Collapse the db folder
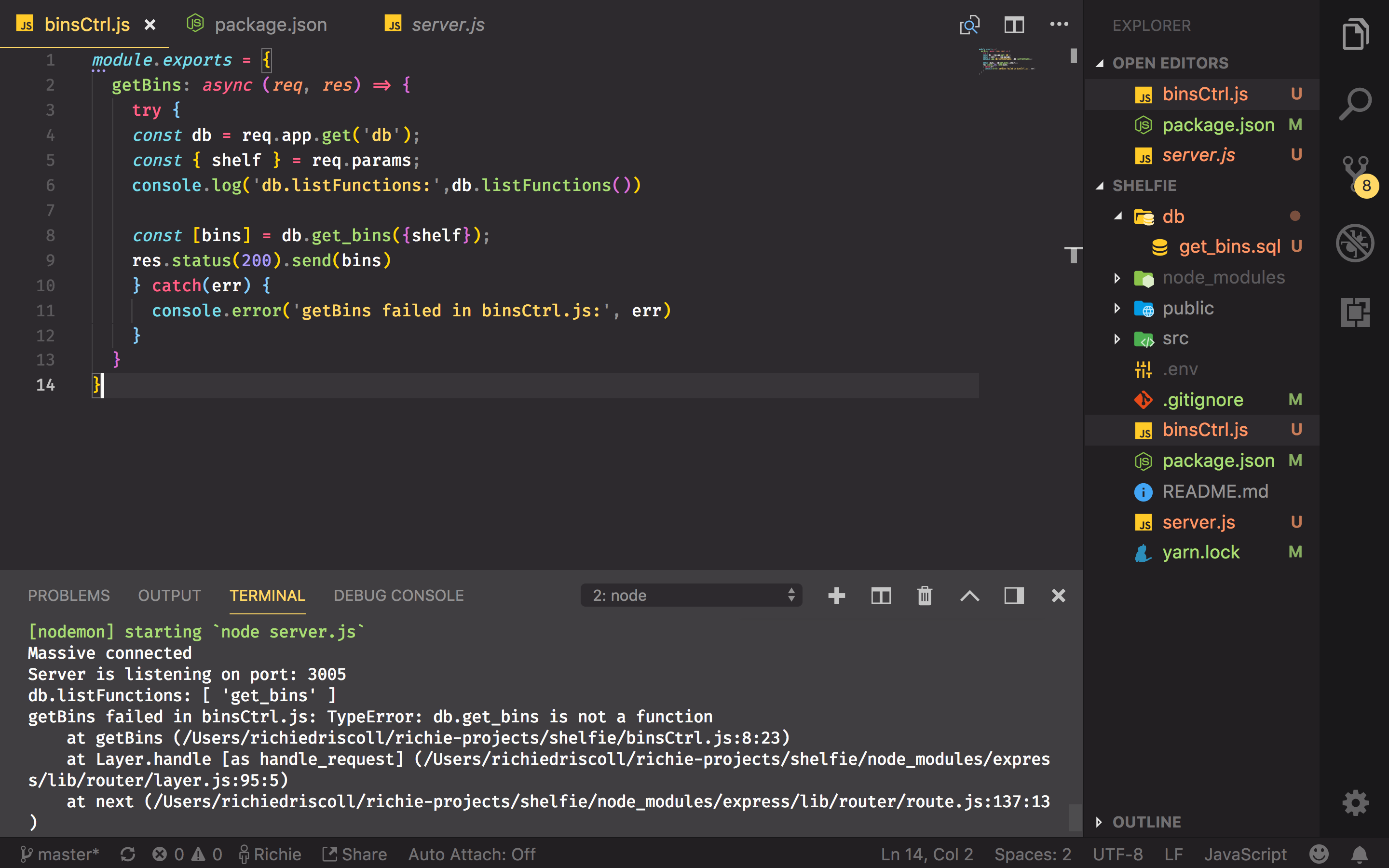Viewport: 1389px width, 868px height. point(1202,217)
